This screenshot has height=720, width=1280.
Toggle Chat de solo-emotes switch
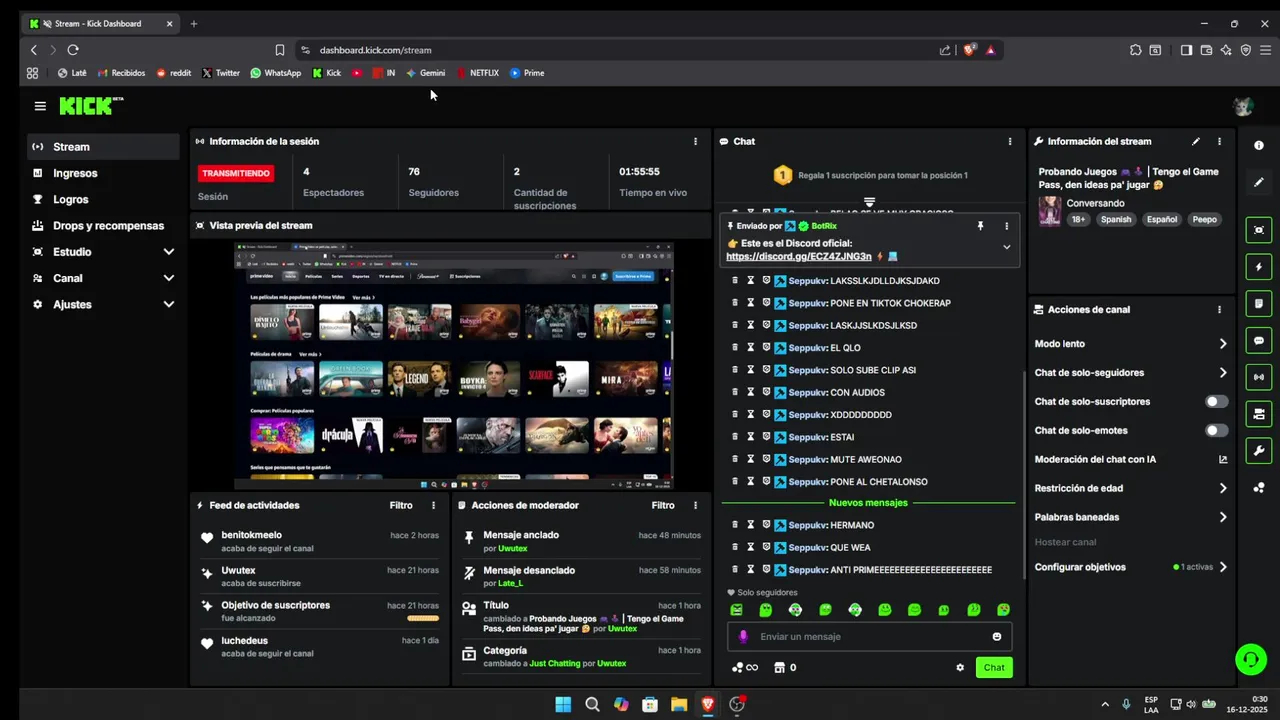pos(1216,431)
